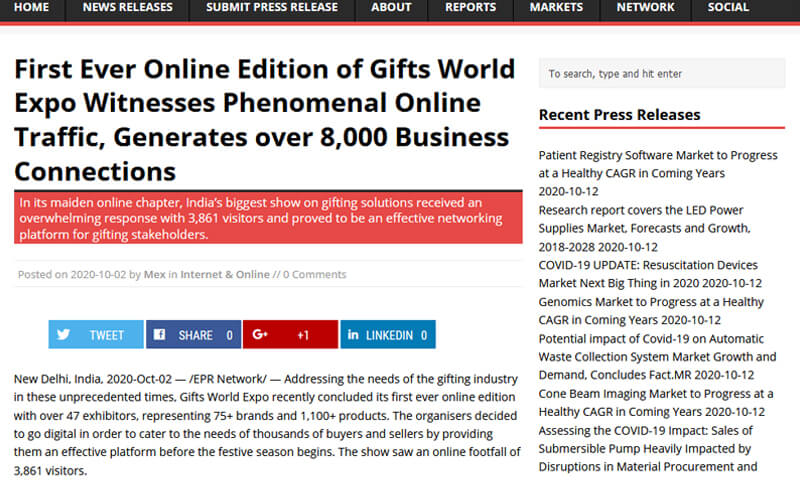Open Automatic Waste Collection System Market link
800x480 pixels.
point(657,357)
